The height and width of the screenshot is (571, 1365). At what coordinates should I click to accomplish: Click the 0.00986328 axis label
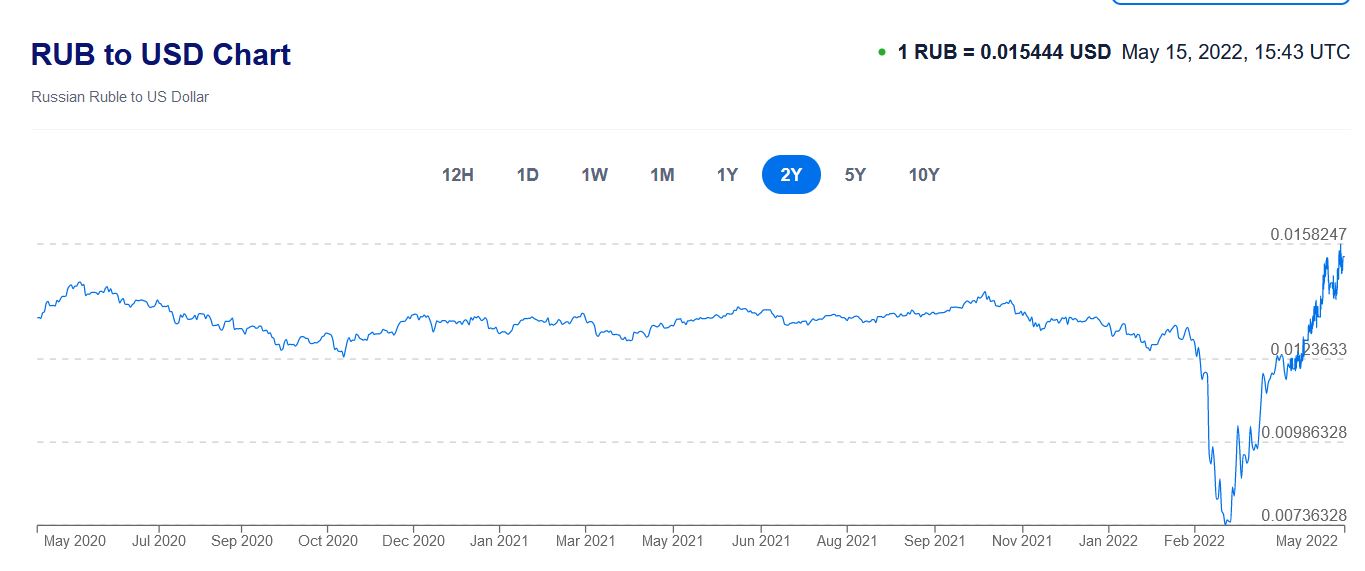pyautogui.click(x=1304, y=432)
